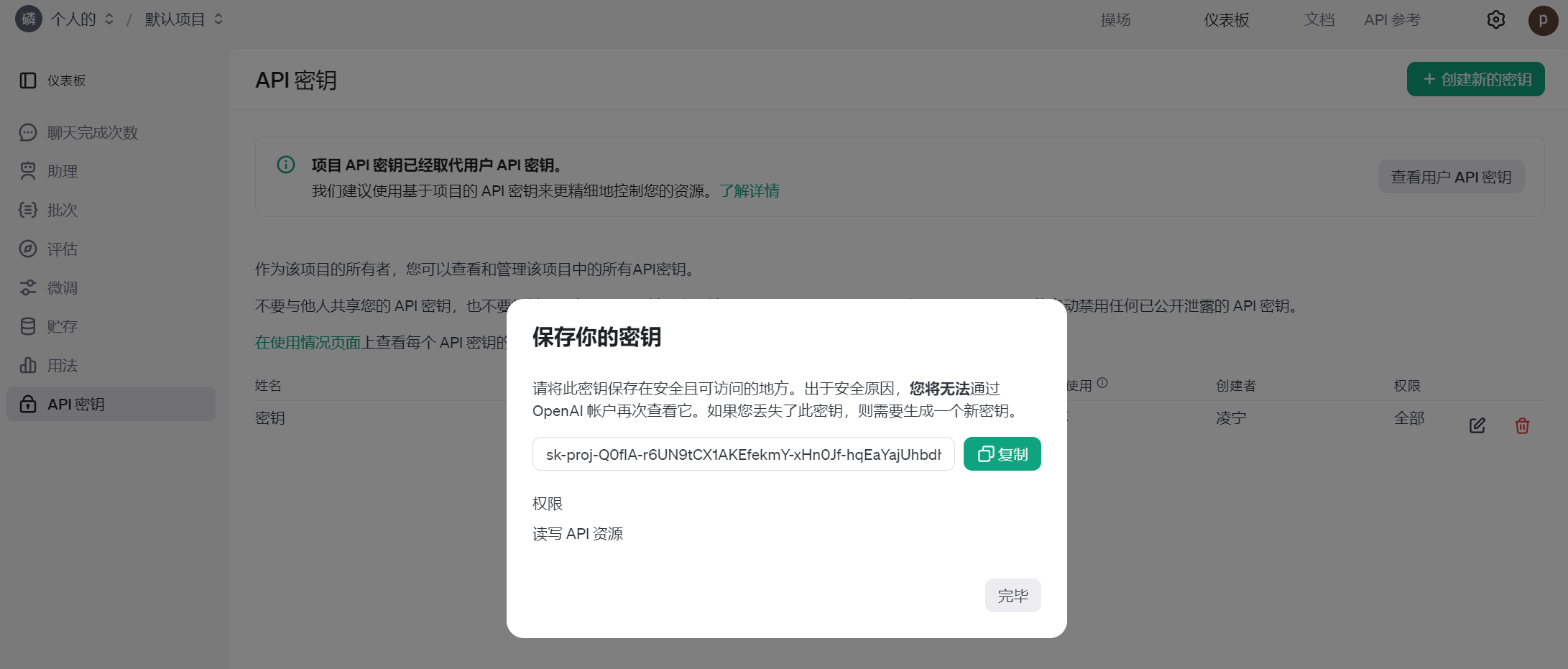This screenshot has width=1568, height=669.
Task: Delete the key with the red trash icon
Action: point(1522,425)
